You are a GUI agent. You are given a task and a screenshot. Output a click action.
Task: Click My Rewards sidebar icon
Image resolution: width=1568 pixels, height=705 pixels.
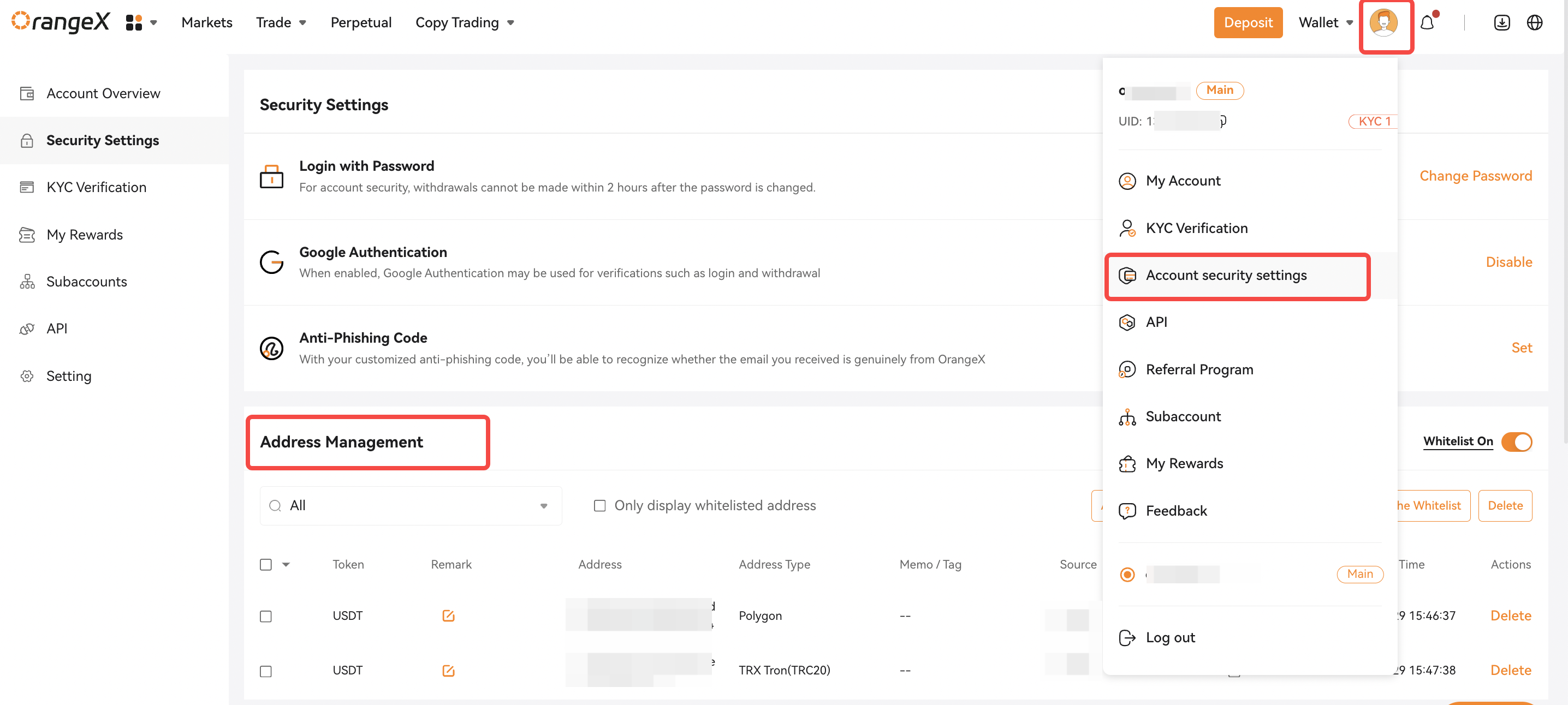27,234
